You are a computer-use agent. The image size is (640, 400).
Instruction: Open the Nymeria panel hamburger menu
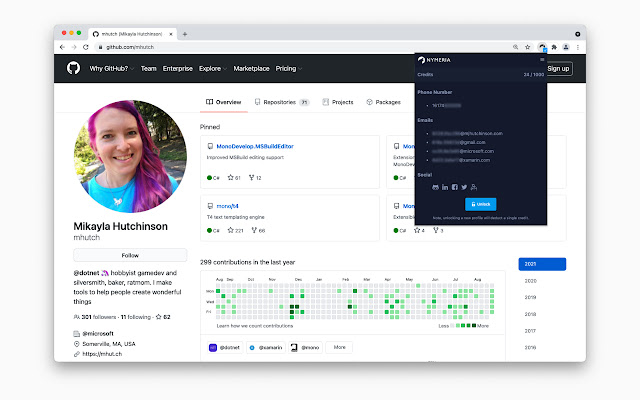pyautogui.click(x=542, y=60)
